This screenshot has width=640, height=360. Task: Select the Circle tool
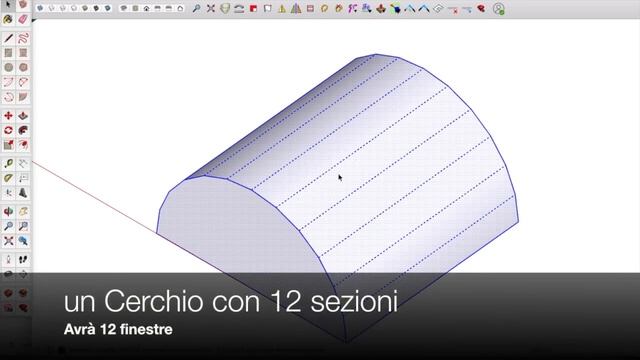pos(9,67)
